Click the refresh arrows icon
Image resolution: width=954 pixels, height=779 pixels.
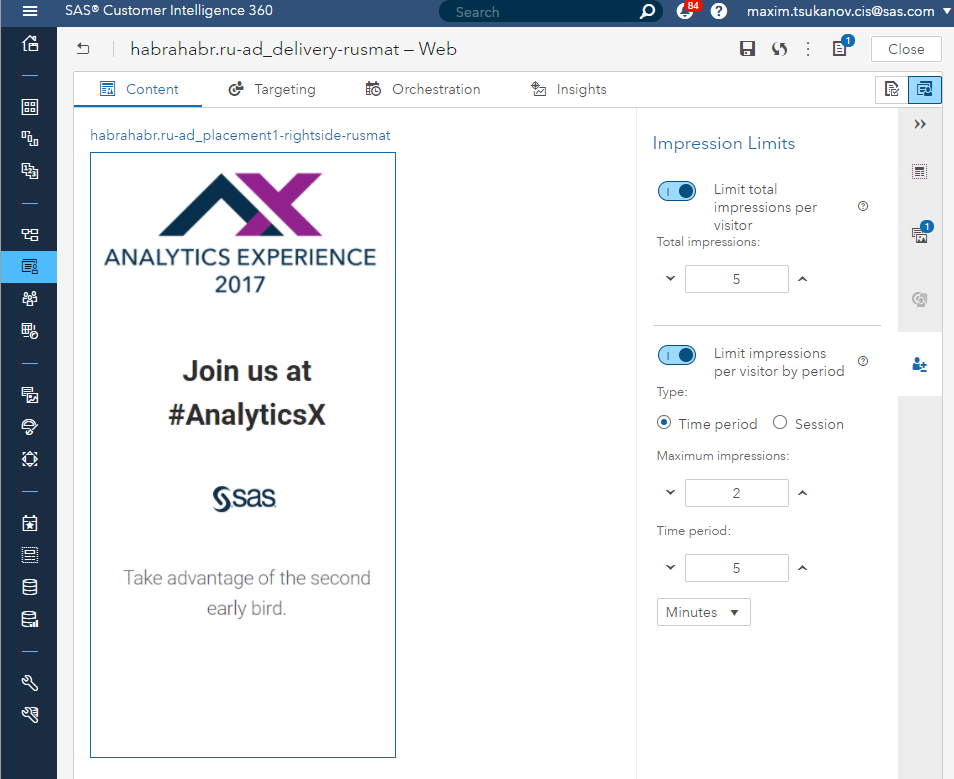click(x=779, y=49)
